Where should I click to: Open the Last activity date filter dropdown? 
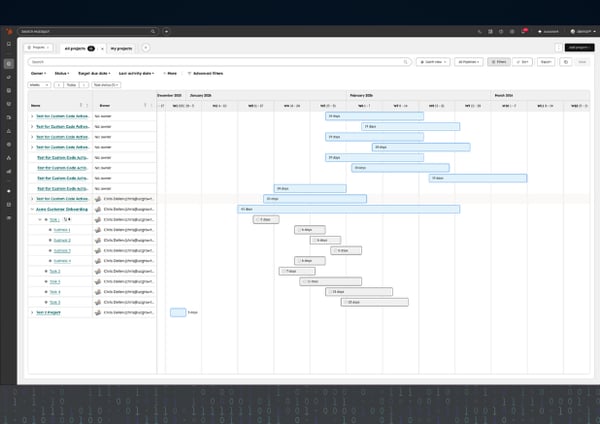point(136,73)
